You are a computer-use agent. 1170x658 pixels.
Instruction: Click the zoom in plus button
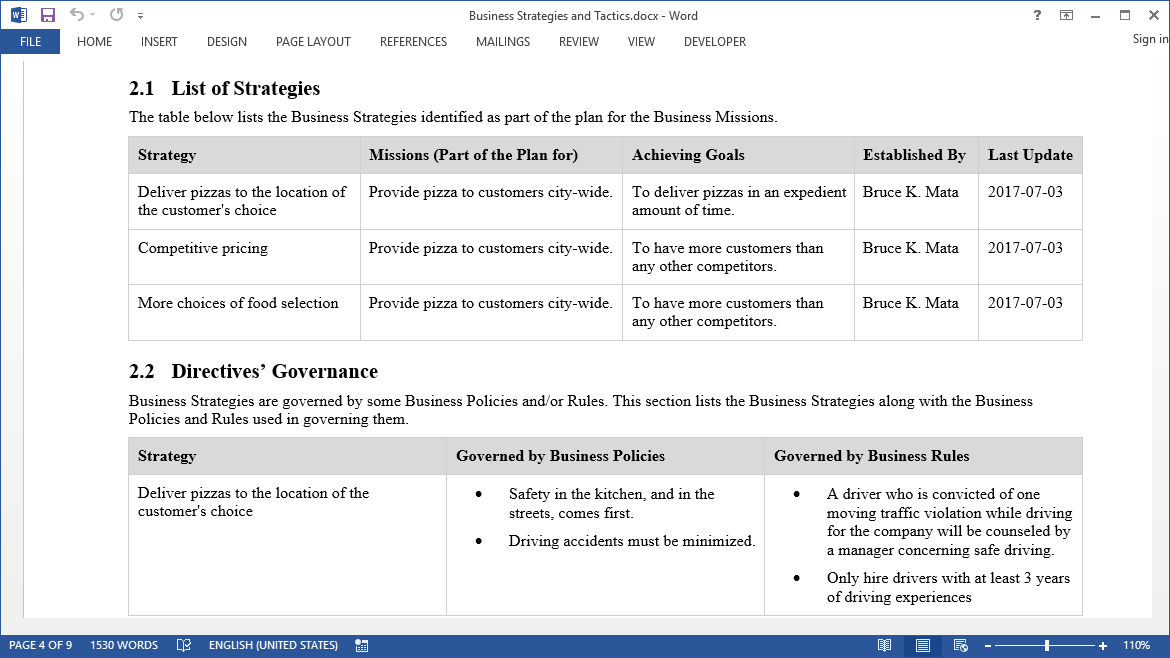tap(1103, 646)
